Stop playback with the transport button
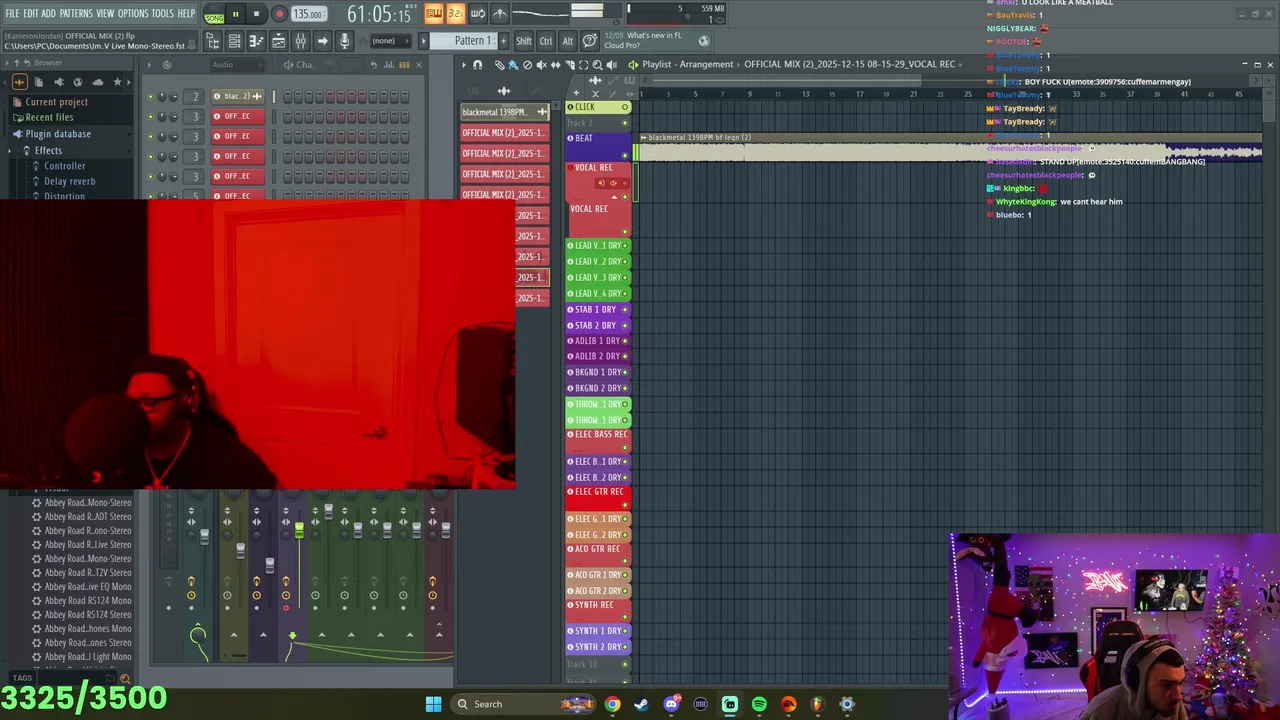The width and height of the screenshot is (1280, 720). 256,14
